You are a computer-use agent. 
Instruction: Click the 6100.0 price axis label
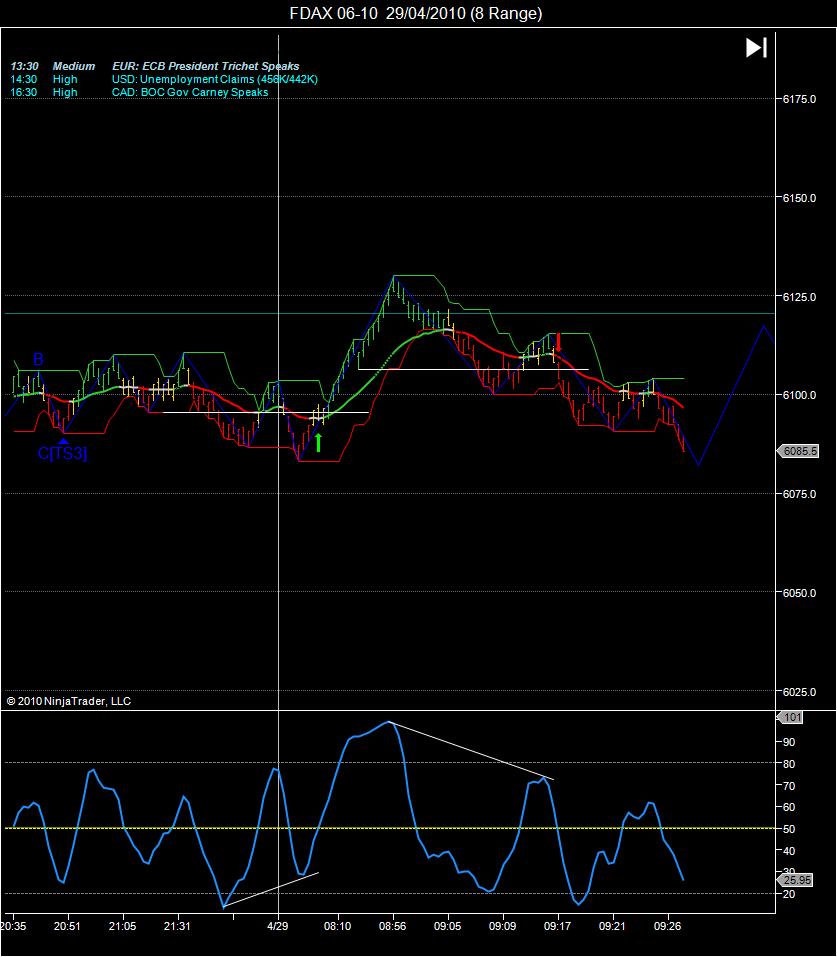point(799,395)
